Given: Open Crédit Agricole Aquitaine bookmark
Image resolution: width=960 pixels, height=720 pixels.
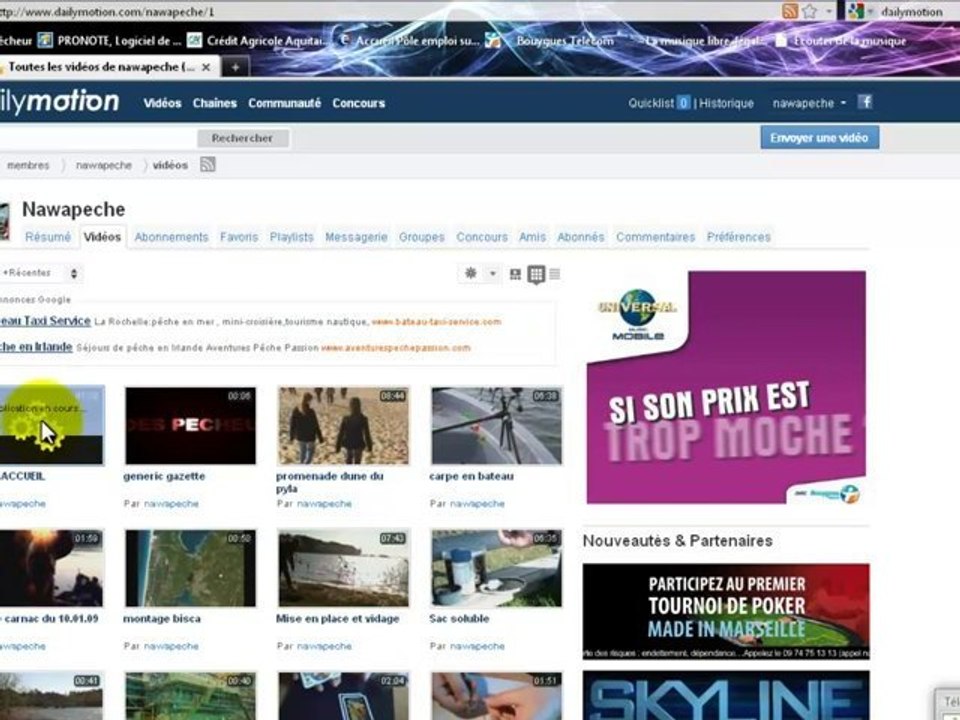Looking at the screenshot, I should tap(257, 41).
